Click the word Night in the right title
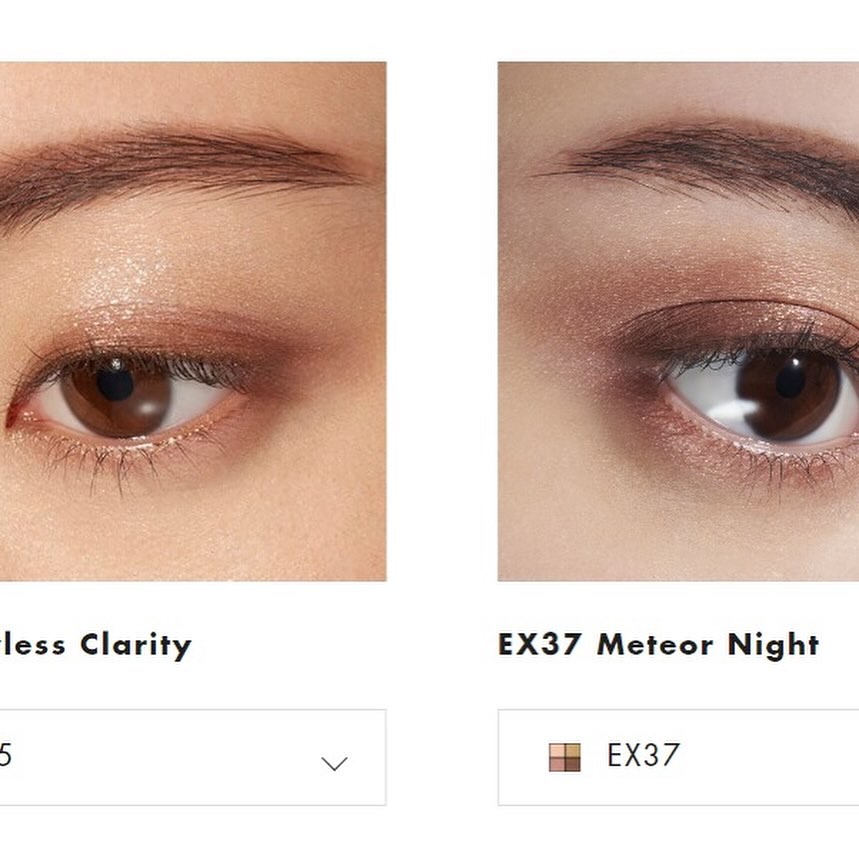This screenshot has height=859, width=859. pyautogui.click(x=773, y=645)
